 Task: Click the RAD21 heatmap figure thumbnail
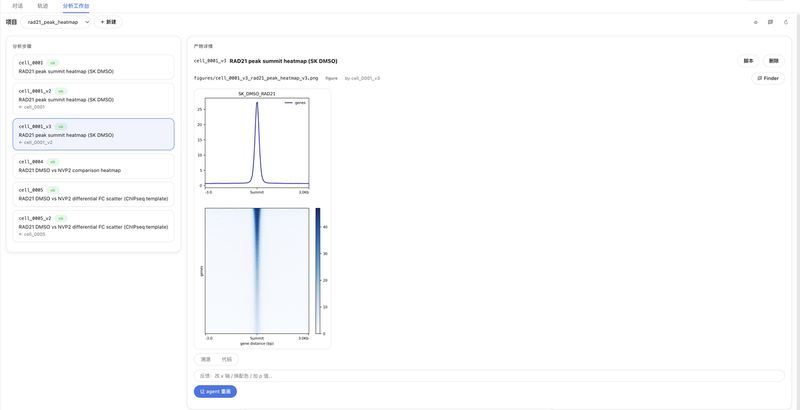[262, 219]
